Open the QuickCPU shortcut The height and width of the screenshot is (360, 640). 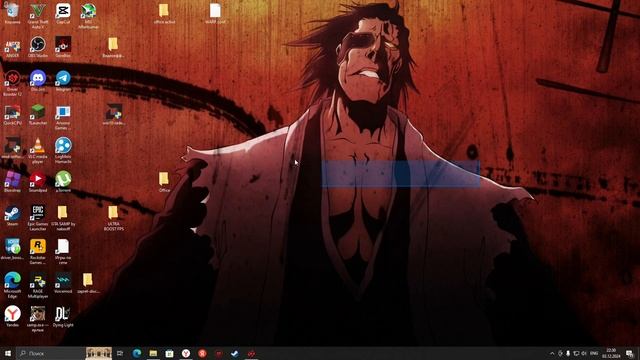click(12, 114)
